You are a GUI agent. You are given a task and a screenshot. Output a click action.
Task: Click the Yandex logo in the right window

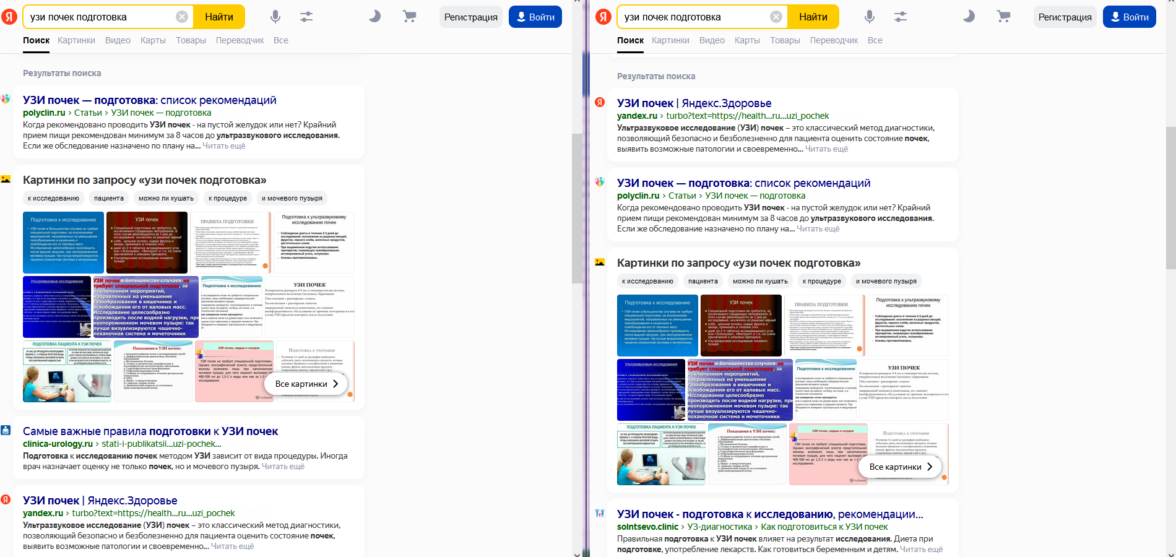tap(603, 17)
